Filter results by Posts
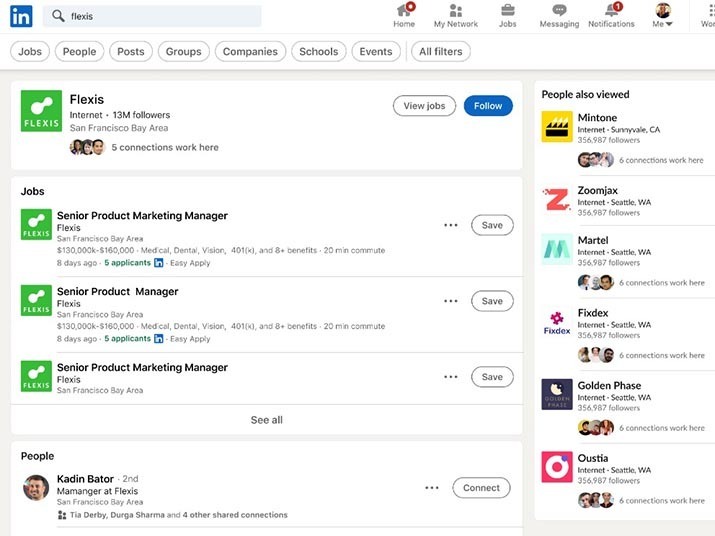 tap(131, 52)
